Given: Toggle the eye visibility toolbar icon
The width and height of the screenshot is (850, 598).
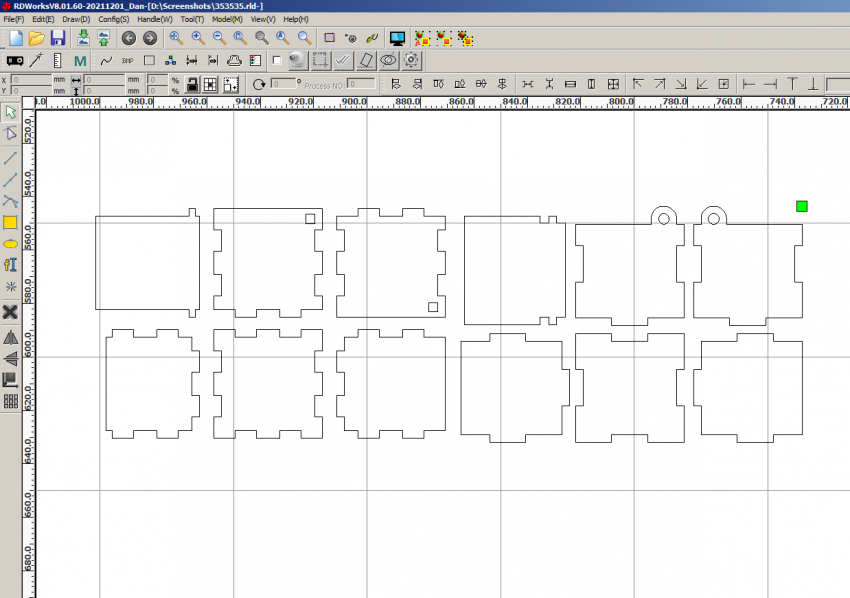Looking at the screenshot, I should pyautogui.click(x=389, y=60).
